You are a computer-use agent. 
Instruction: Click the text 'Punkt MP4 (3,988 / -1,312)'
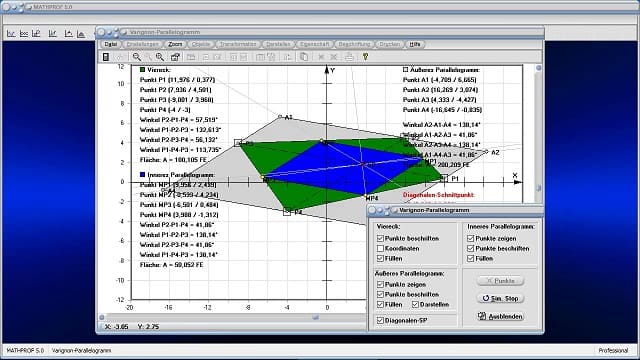[x=179, y=215]
